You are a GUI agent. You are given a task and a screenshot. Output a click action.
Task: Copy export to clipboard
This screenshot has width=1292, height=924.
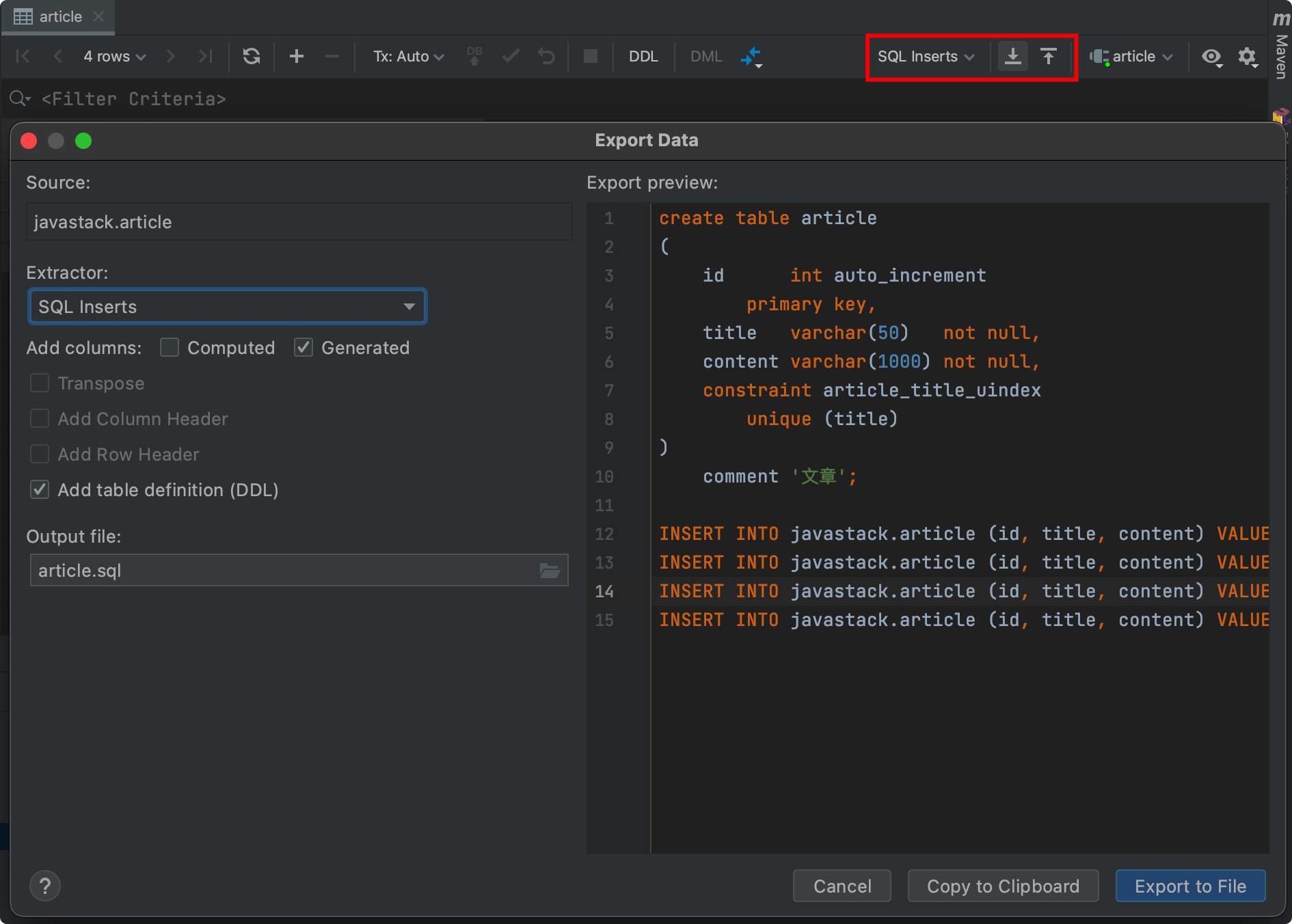click(1003, 886)
